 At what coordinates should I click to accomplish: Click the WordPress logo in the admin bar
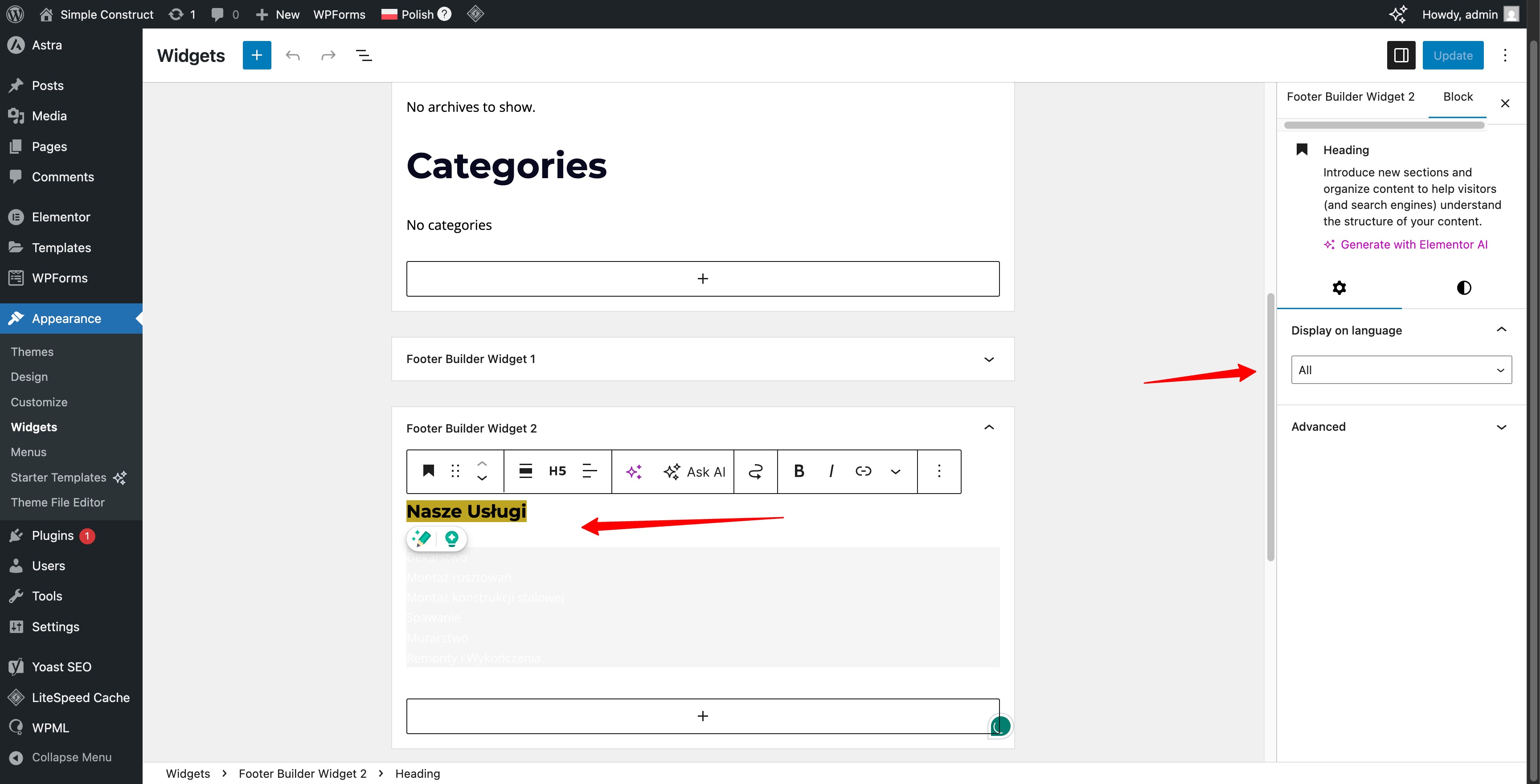[x=15, y=14]
